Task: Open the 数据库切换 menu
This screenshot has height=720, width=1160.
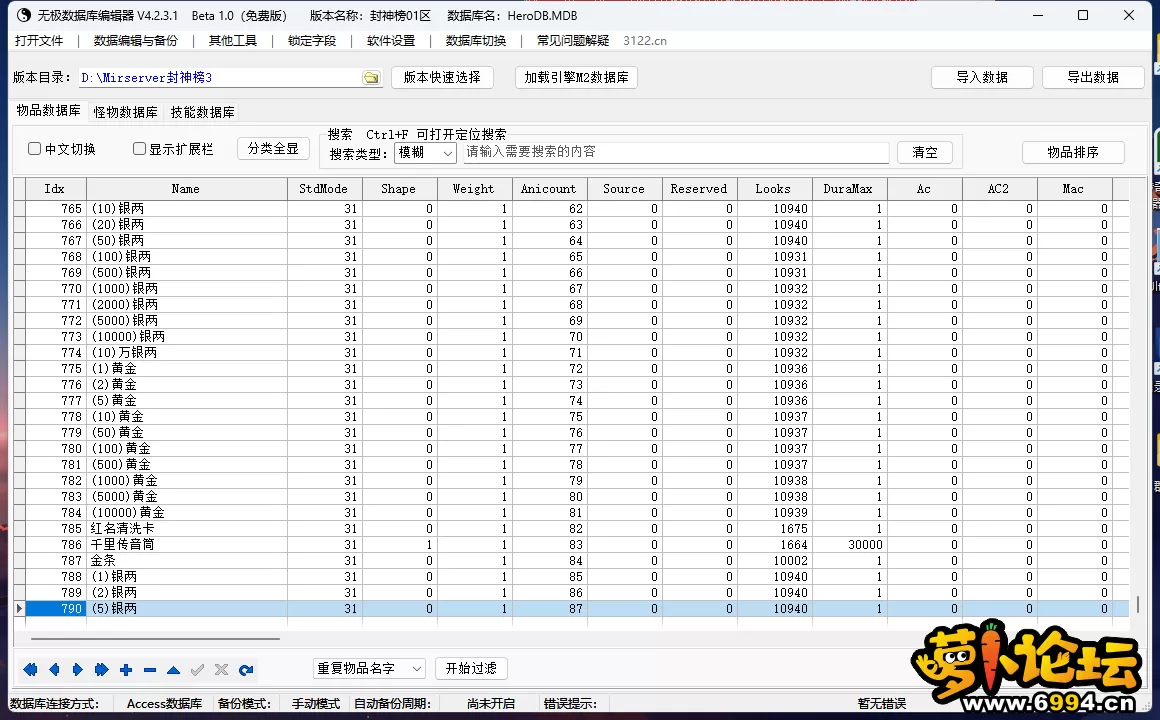Action: coord(476,41)
